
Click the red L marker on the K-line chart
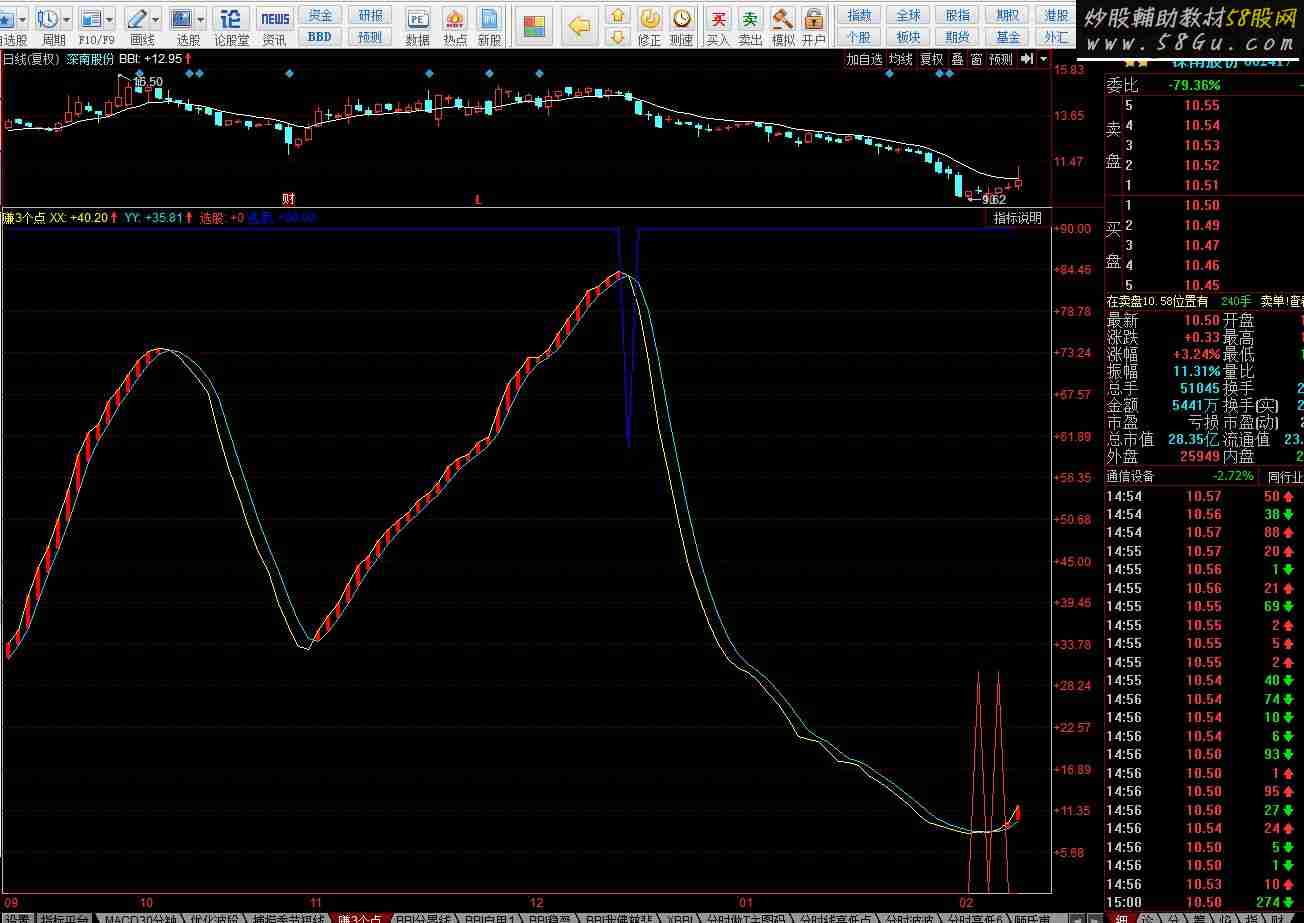pyautogui.click(x=478, y=199)
